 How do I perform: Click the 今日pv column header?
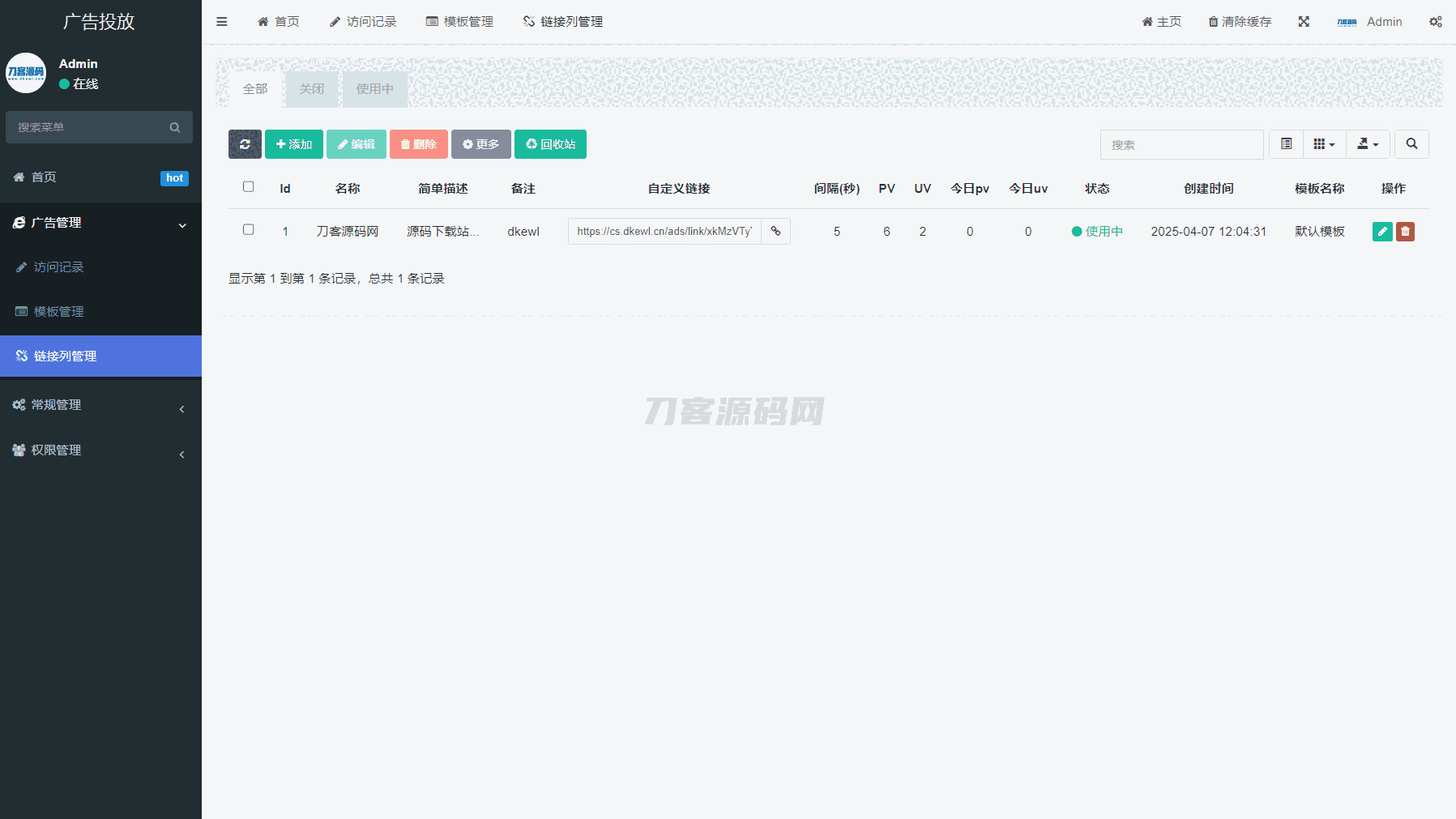[970, 189]
